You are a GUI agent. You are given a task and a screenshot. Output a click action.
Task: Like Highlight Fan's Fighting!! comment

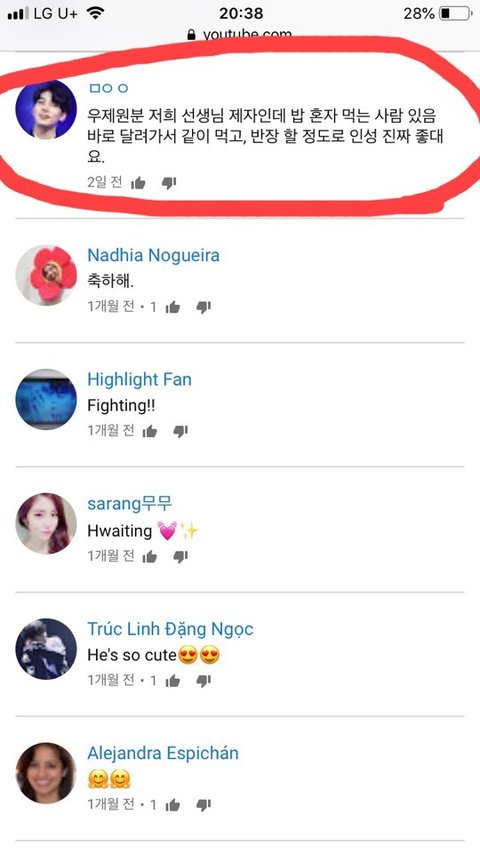(x=150, y=431)
